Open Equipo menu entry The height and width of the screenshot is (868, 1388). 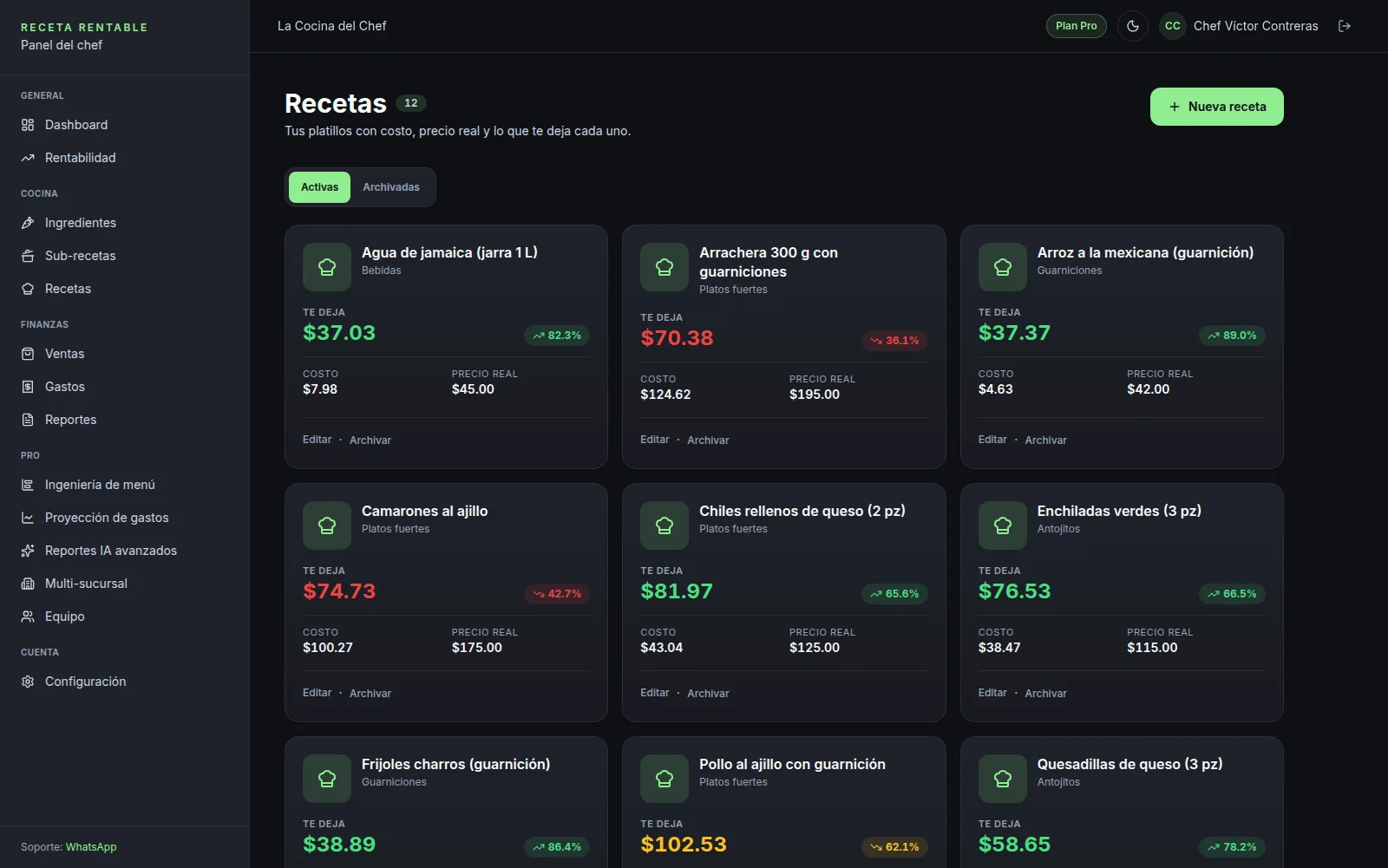pyautogui.click(x=124, y=617)
